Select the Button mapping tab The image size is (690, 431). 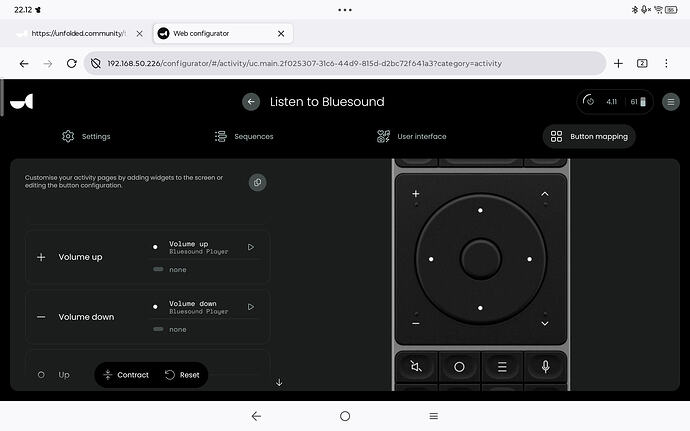pyautogui.click(x=589, y=136)
